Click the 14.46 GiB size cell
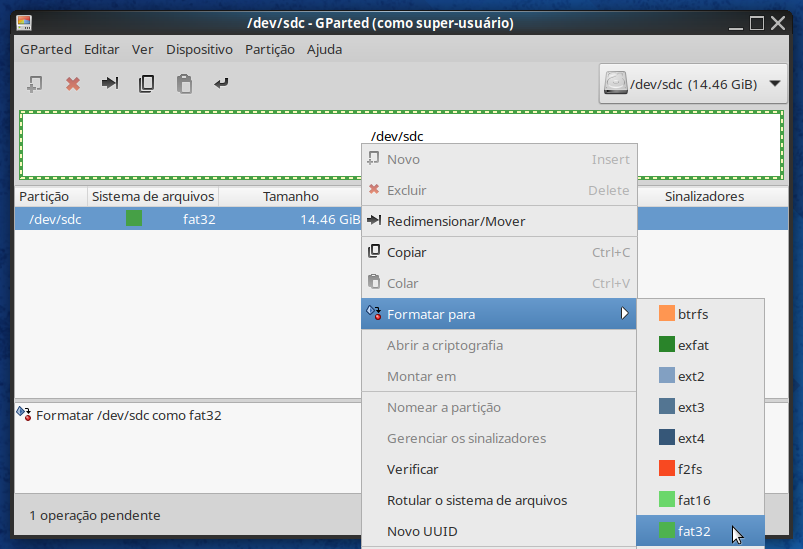The height and width of the screenshot is (549, 803). click(330, 219)
